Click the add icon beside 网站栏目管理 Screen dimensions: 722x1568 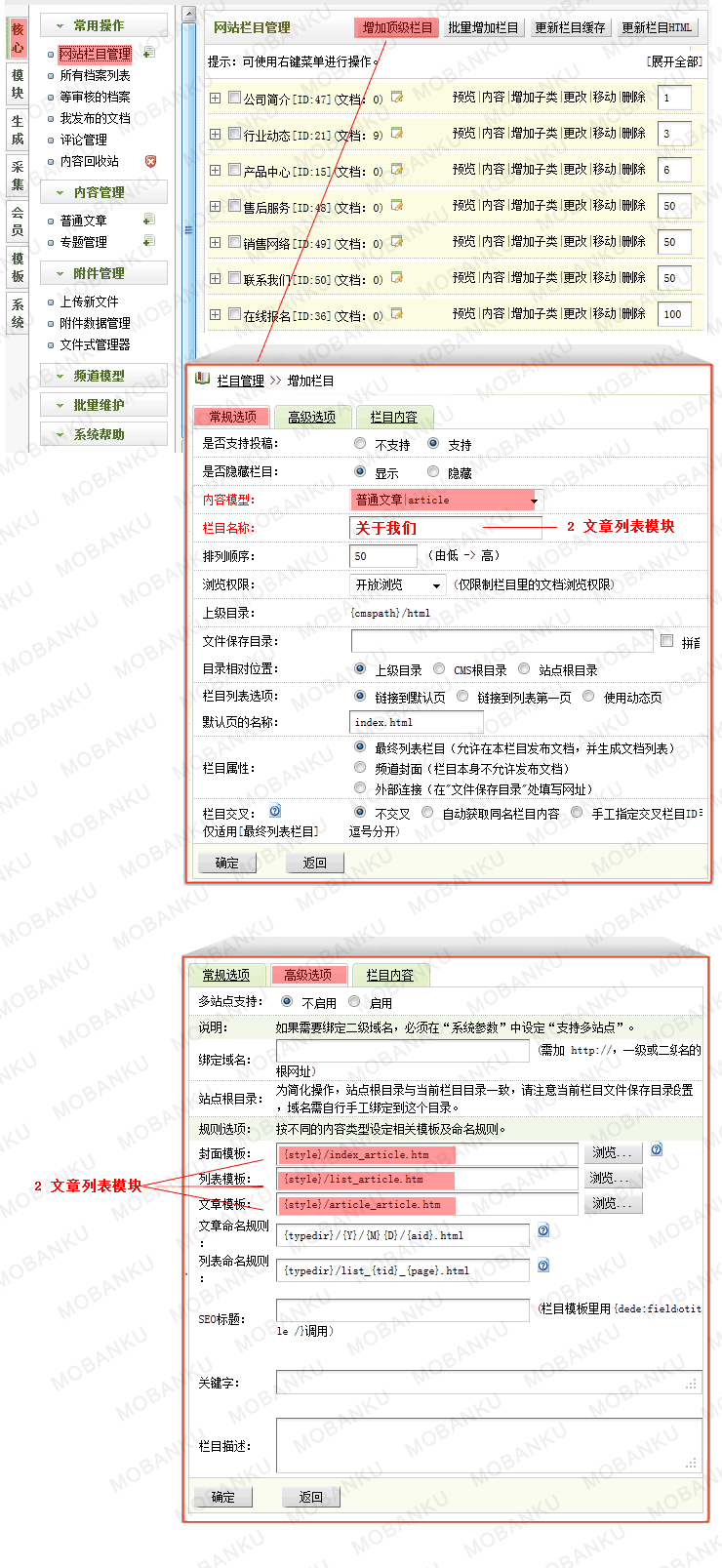pyautogui.click(x=149, y=53)
